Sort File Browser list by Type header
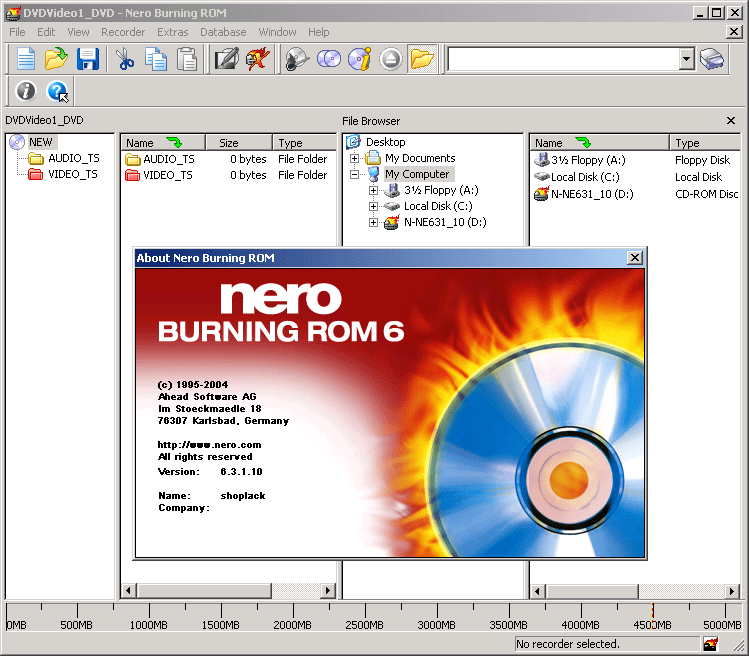 [x=705, y=143]
